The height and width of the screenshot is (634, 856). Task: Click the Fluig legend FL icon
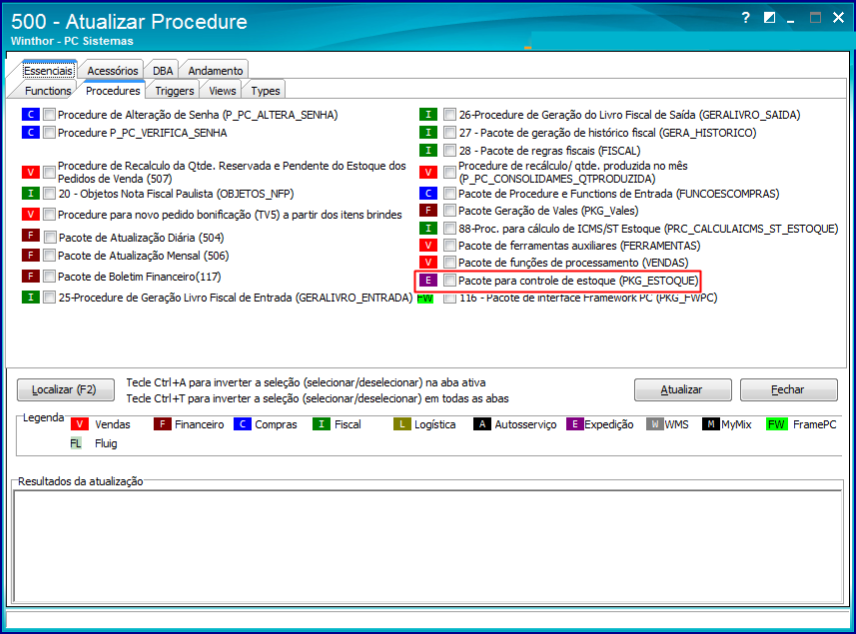point(76,443)
